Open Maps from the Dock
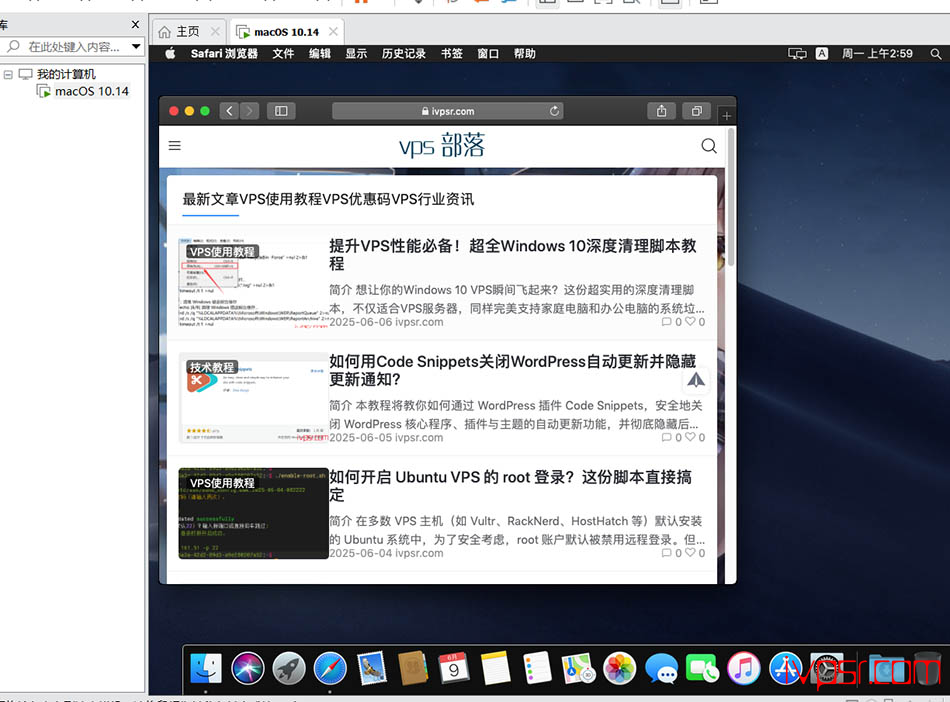This screenshot has height=702, width=950. coord(578,669)
